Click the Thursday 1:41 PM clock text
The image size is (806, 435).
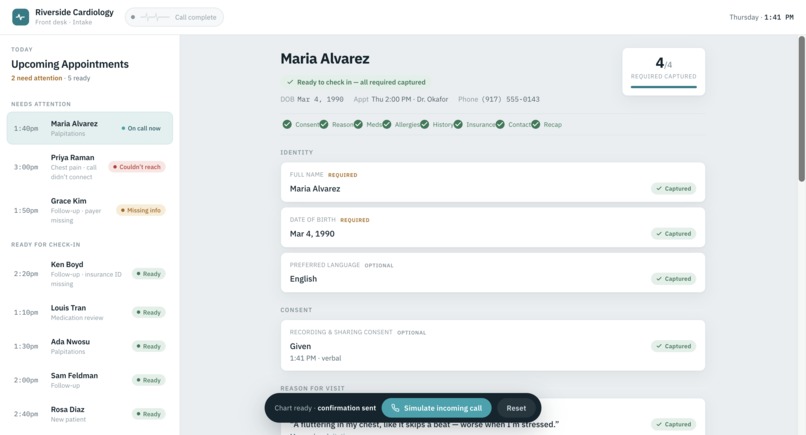pos(761,17)
